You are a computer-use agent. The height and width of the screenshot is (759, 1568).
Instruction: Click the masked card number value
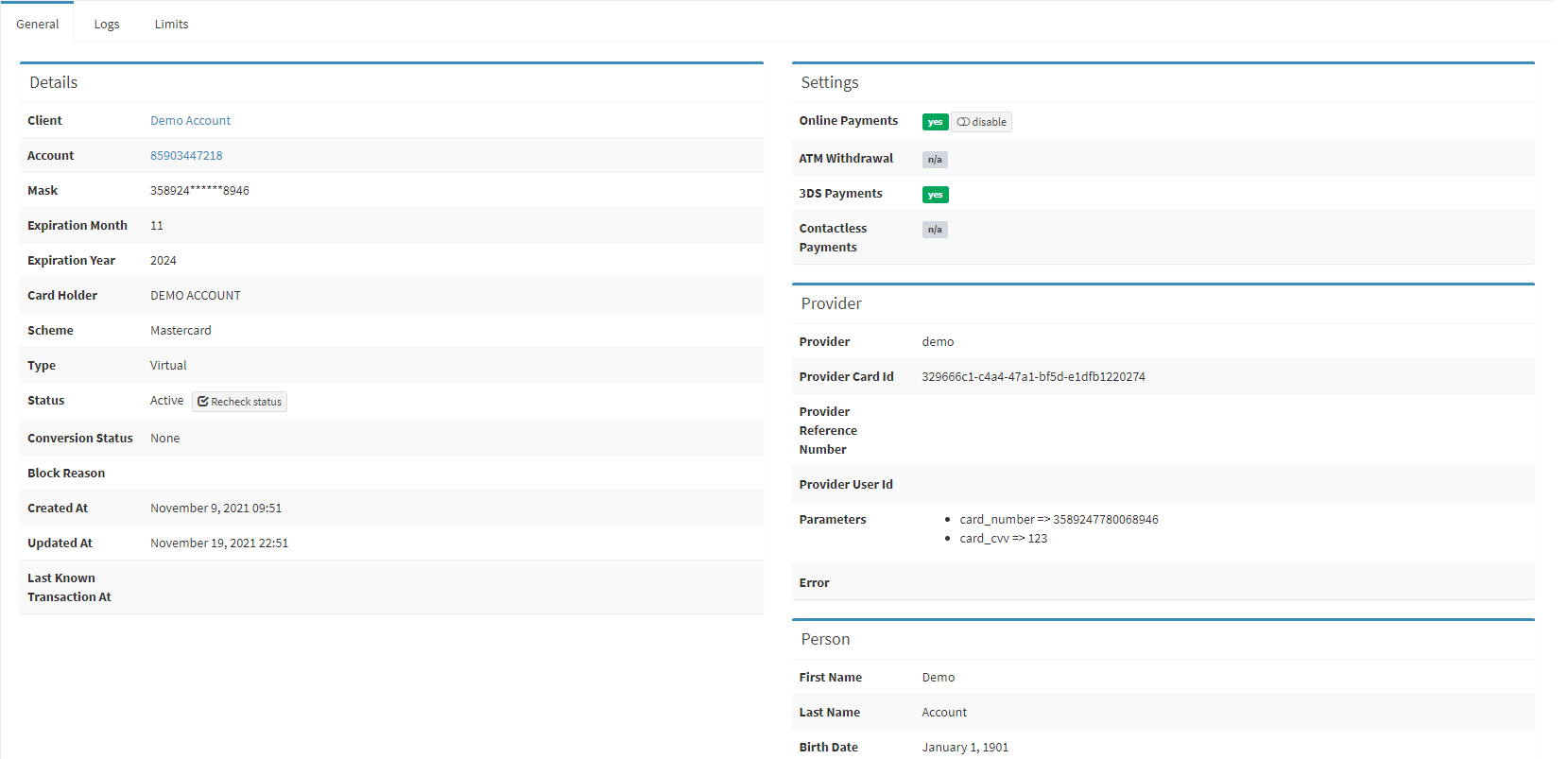(199, 191)
